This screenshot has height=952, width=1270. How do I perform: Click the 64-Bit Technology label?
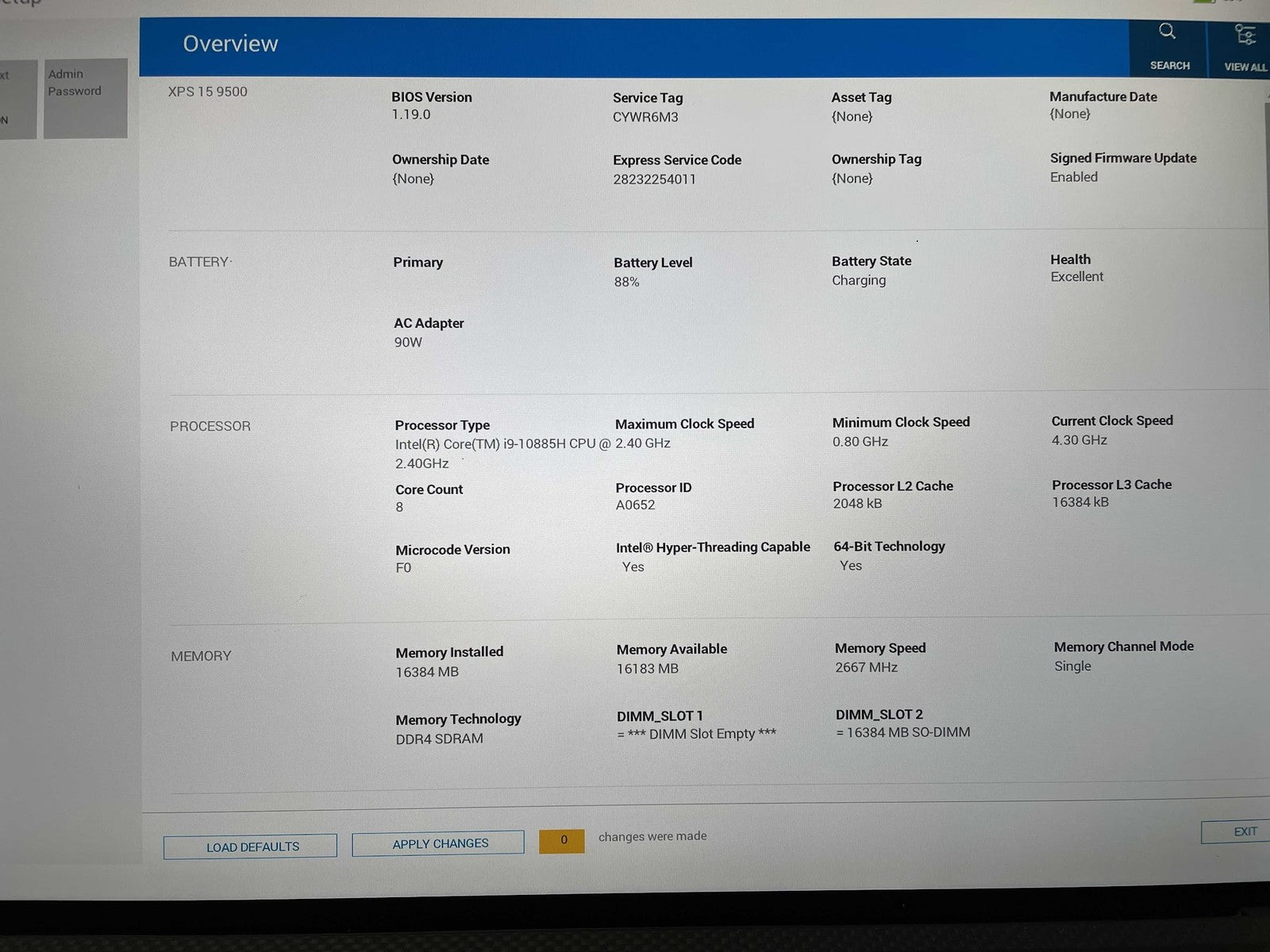889,546
